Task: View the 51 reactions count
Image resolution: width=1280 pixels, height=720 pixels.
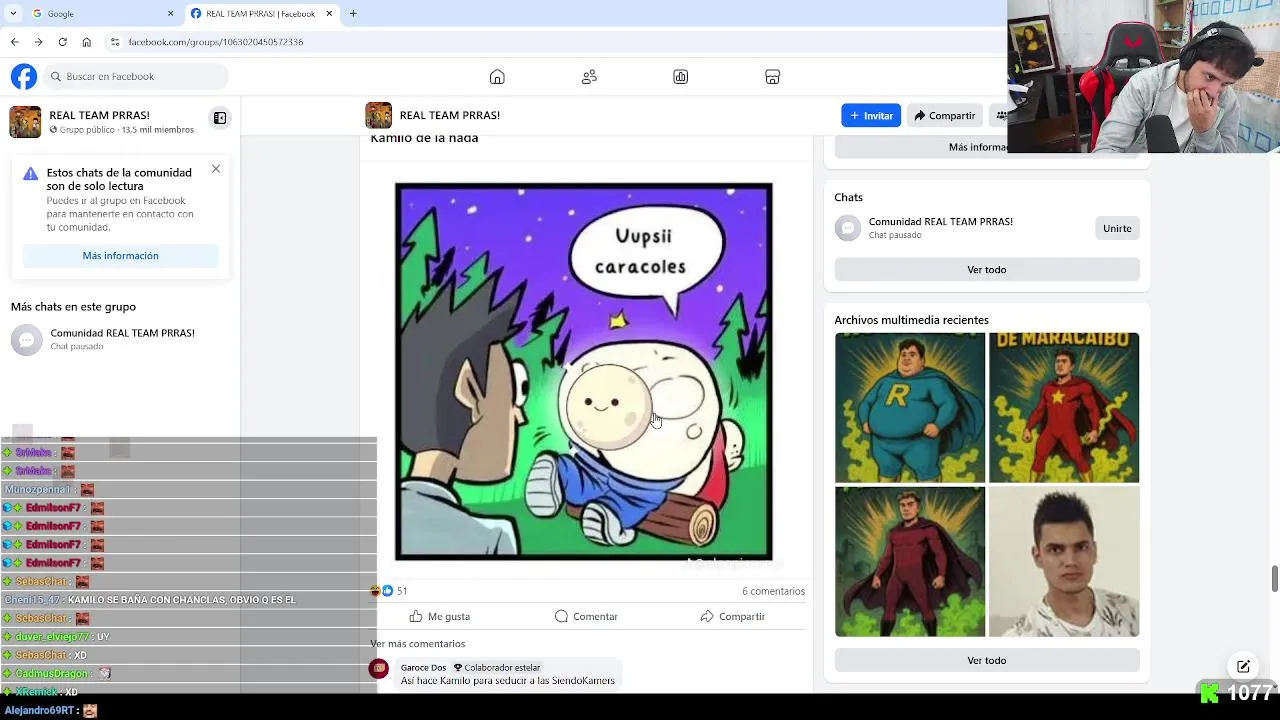Action: (402, 591)
